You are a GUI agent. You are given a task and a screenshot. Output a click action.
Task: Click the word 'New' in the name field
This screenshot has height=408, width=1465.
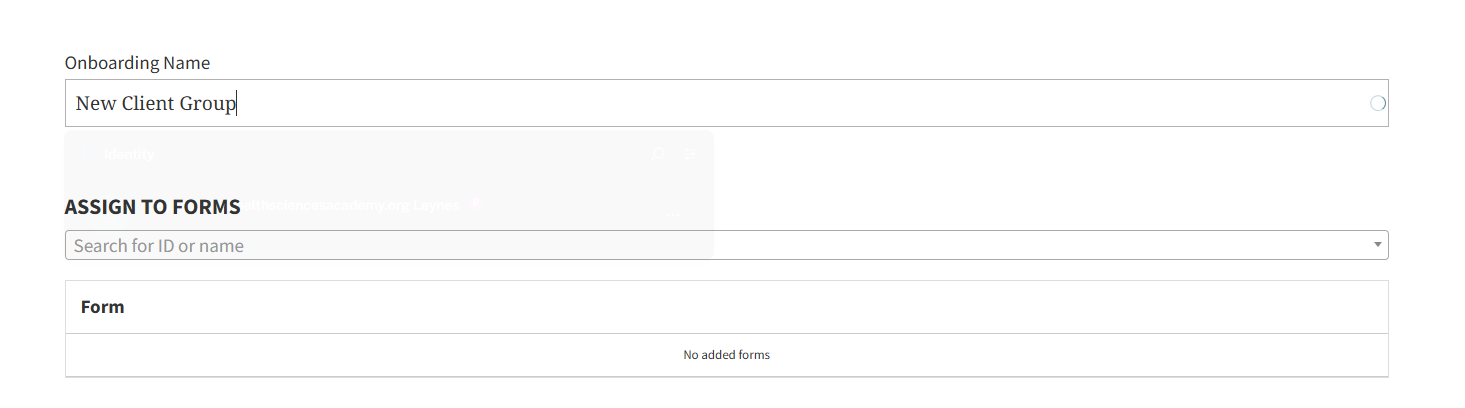coord(96,103)
